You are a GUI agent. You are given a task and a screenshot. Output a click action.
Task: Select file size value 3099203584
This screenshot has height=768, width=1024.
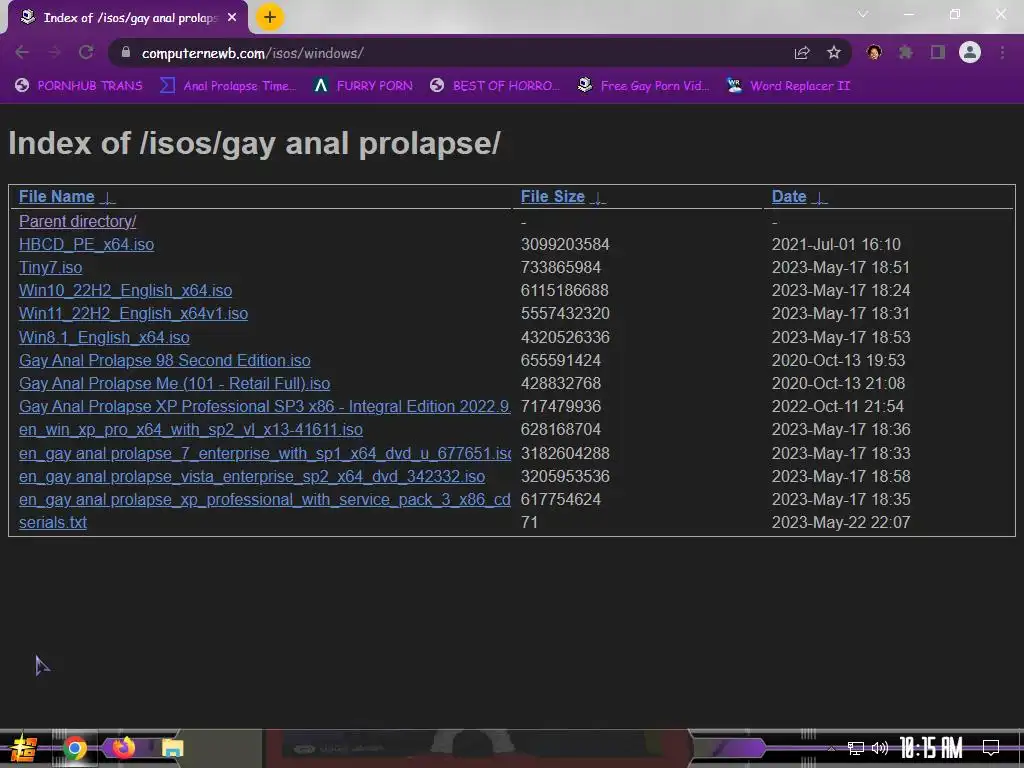565,244
